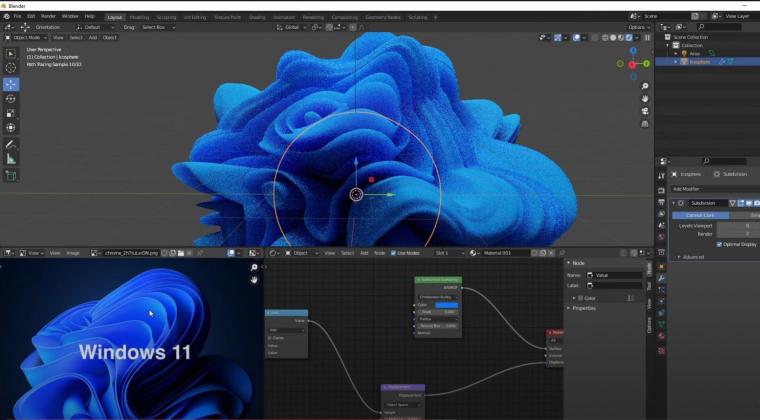Activate the Transform tool in the toolbar
The height and width of the screenshot is (420, 760).
tap(11, 127)
